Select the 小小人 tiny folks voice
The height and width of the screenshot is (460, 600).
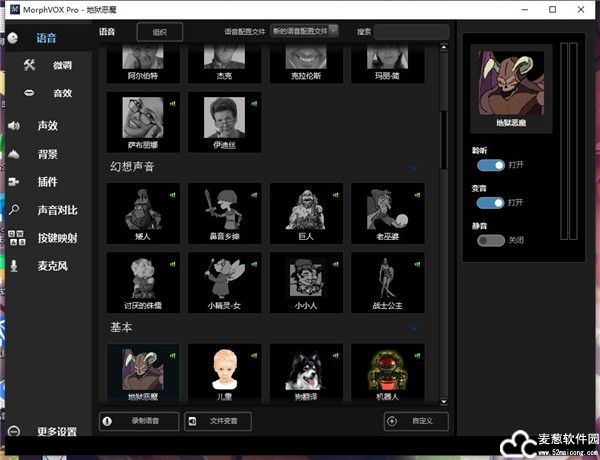[306, 282]
